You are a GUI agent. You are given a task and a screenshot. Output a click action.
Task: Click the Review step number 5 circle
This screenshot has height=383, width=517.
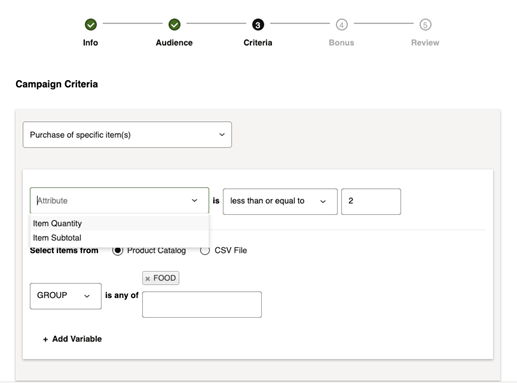click(425, 24)
